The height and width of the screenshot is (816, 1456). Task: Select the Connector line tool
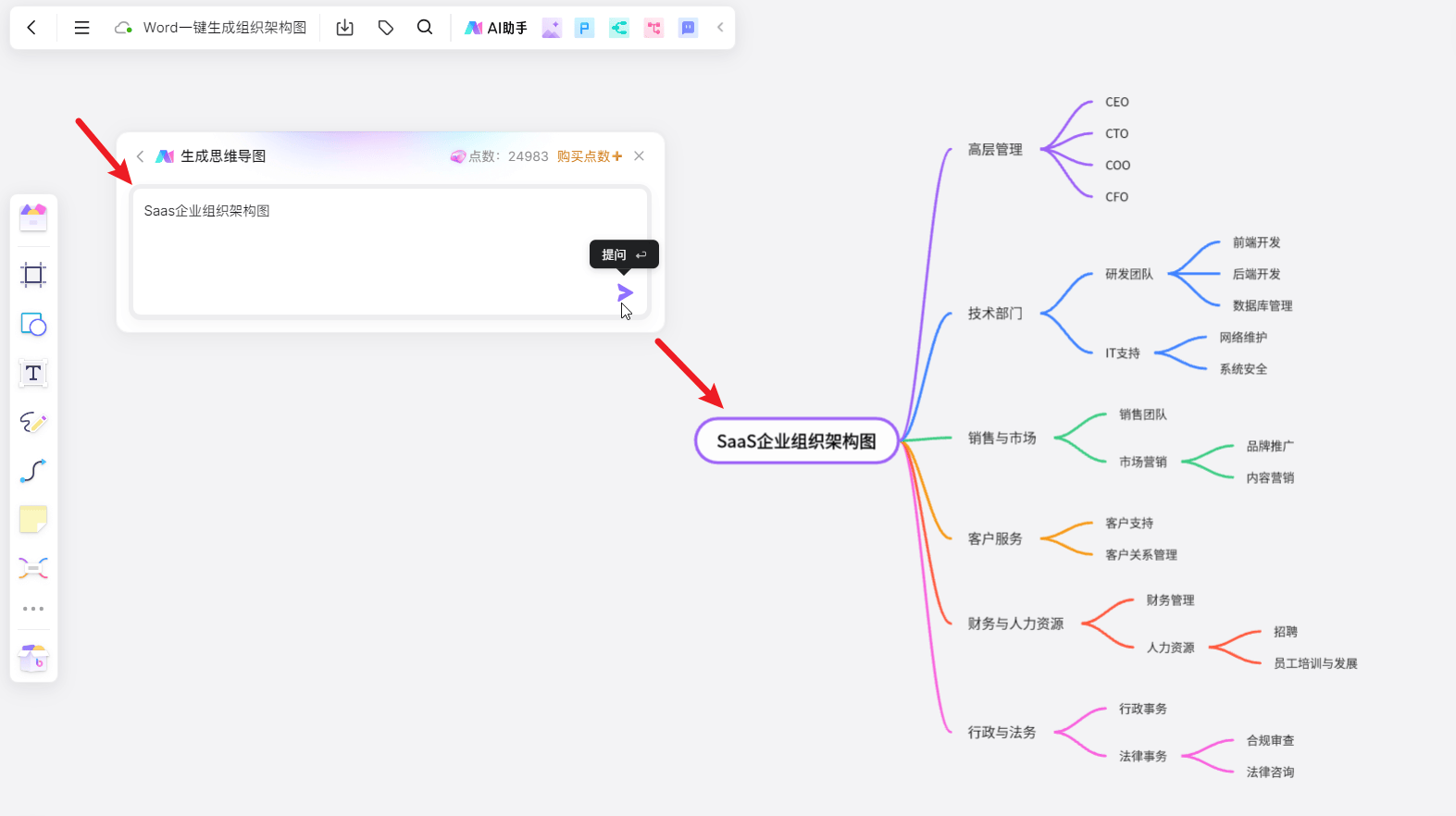point(33,471)
